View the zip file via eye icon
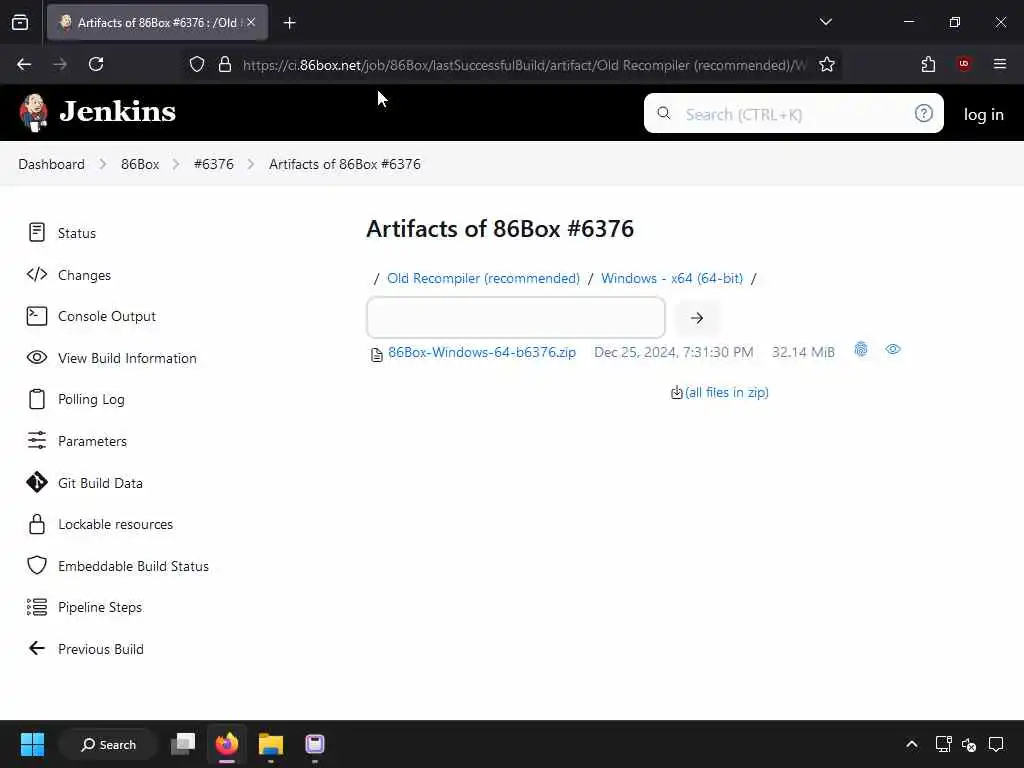This screenshot has width=1024, height=768. 893,350
